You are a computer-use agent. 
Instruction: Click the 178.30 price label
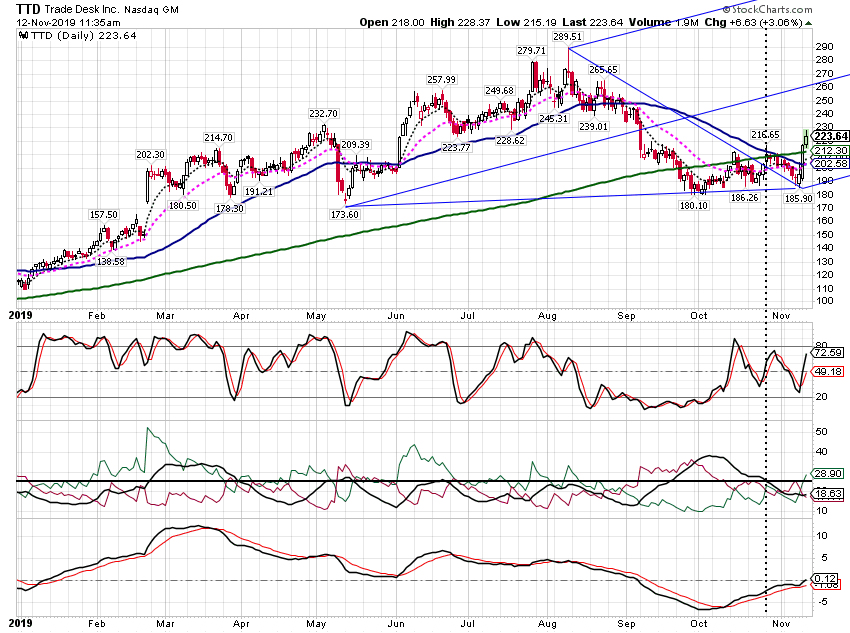(x=229, y=209)
